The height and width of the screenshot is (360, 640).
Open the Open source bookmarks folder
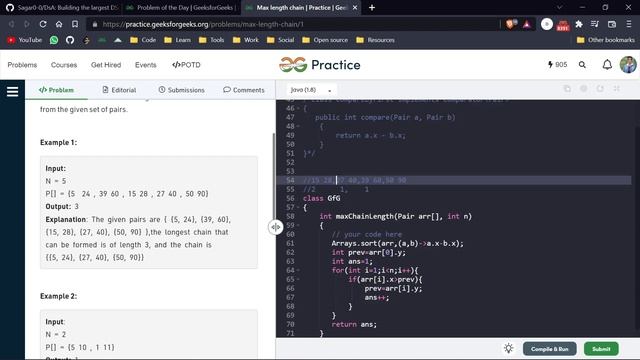(325, 40)
